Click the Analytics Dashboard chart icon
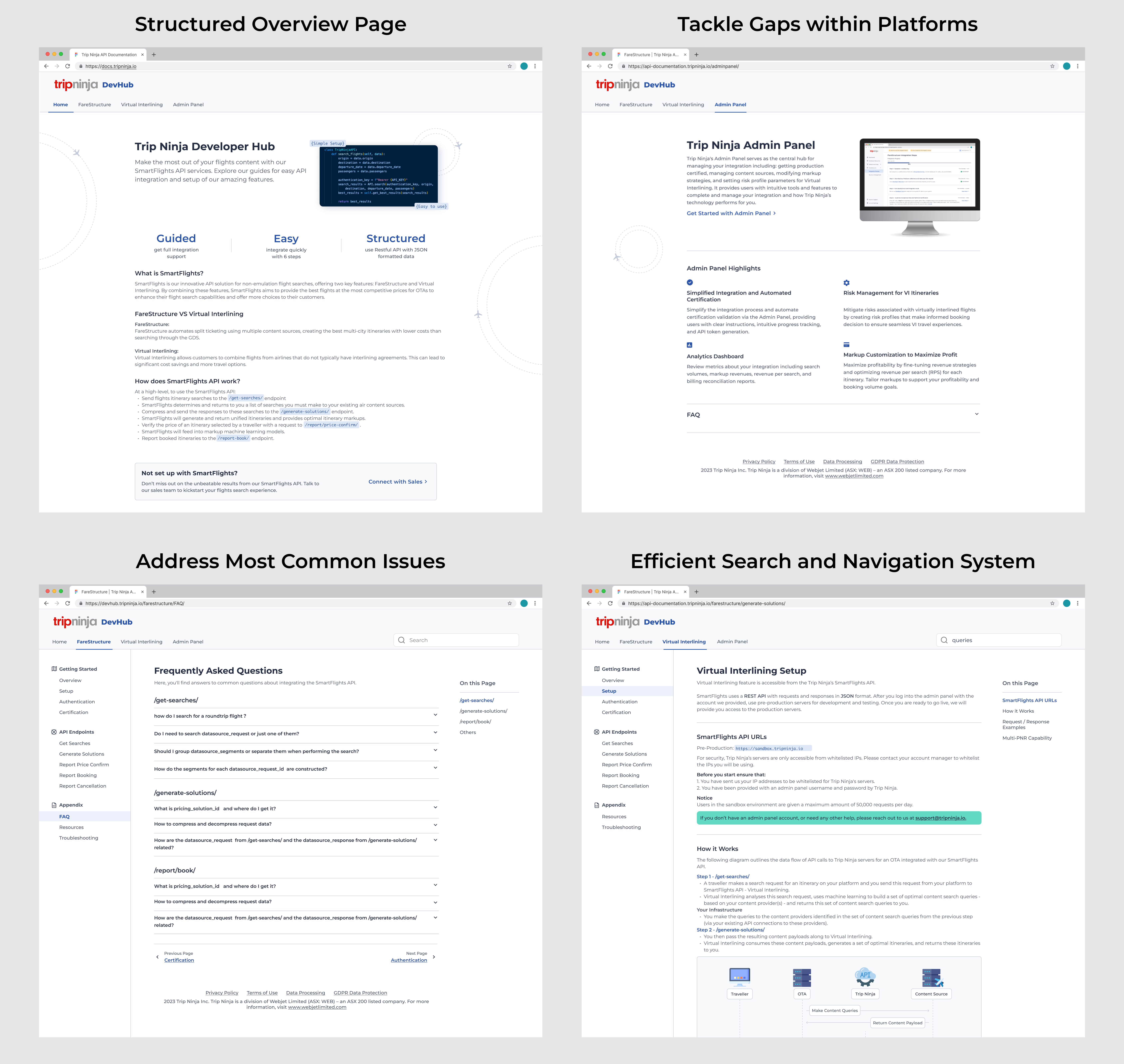This screenshot has height=1064, width=1124. tap(690, 345)
